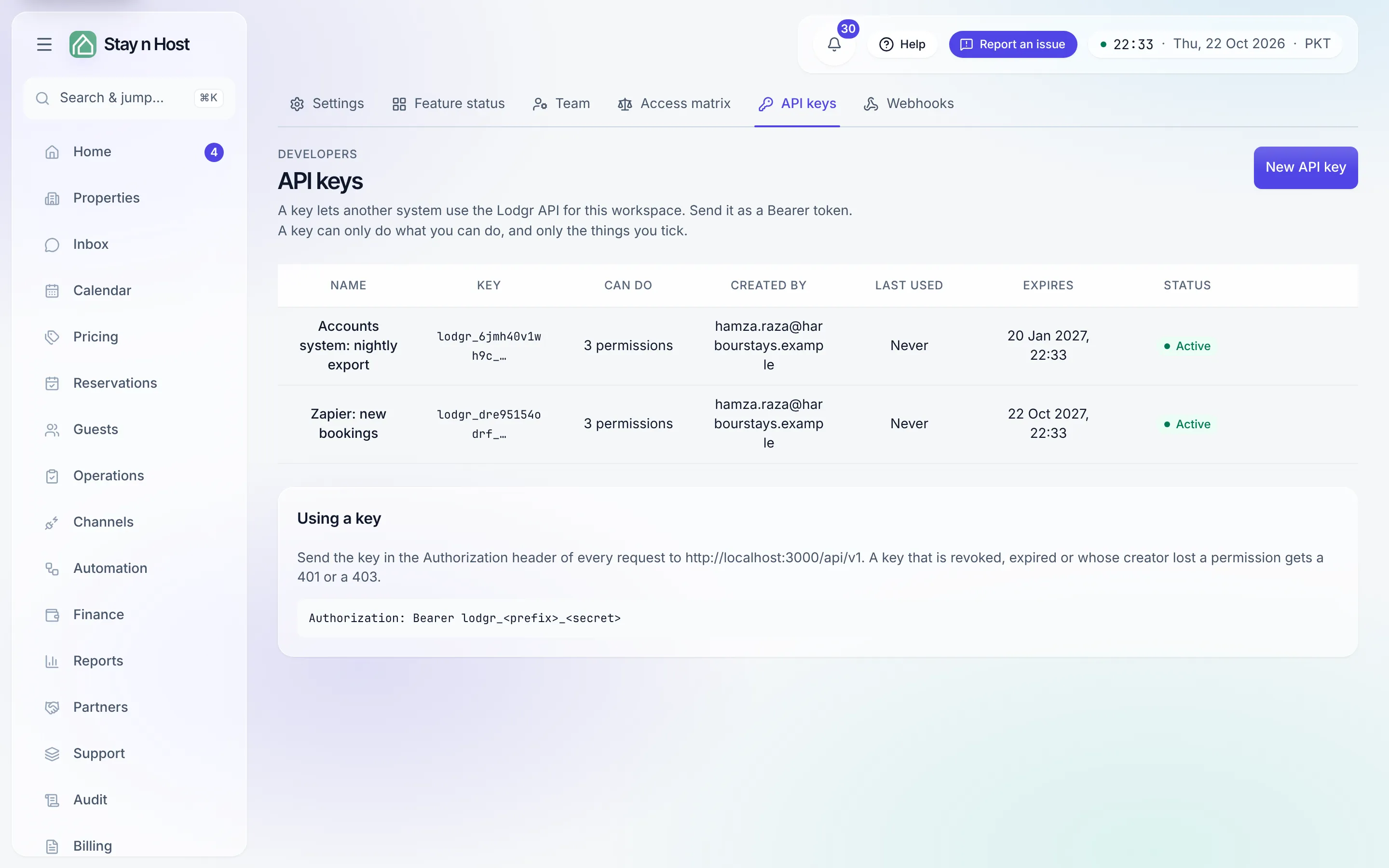Click the Report an issue button
This screenshot has width=1389, height=868.
tap(1012, 44)
